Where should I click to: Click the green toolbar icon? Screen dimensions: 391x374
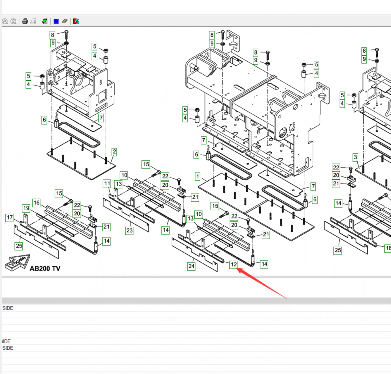tap(45, 21)
